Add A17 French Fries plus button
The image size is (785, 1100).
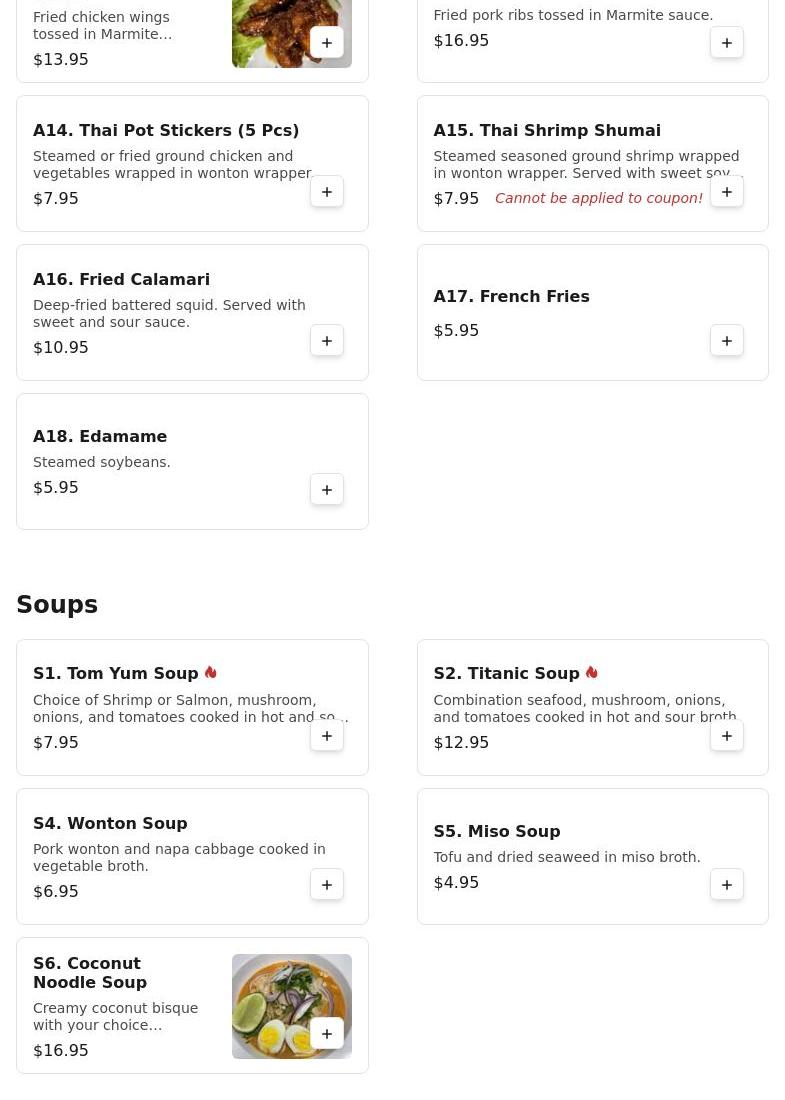pyautogui.click(x=727, y=341)
